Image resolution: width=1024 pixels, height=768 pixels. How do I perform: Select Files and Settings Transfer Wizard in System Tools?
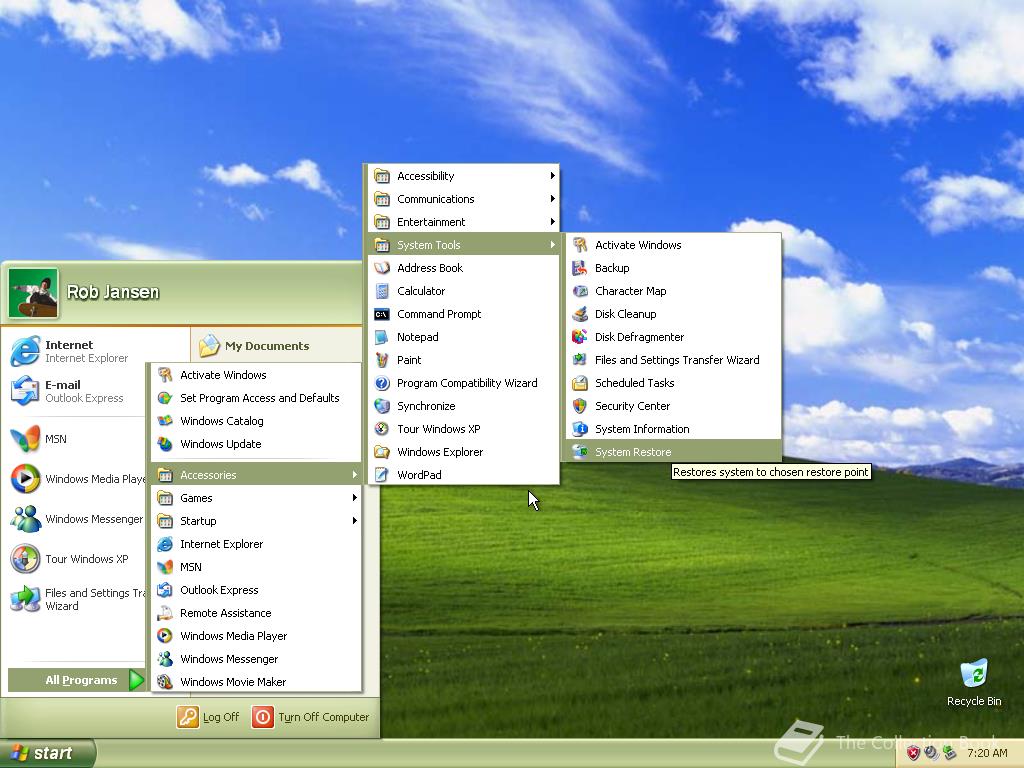point(671,360)
